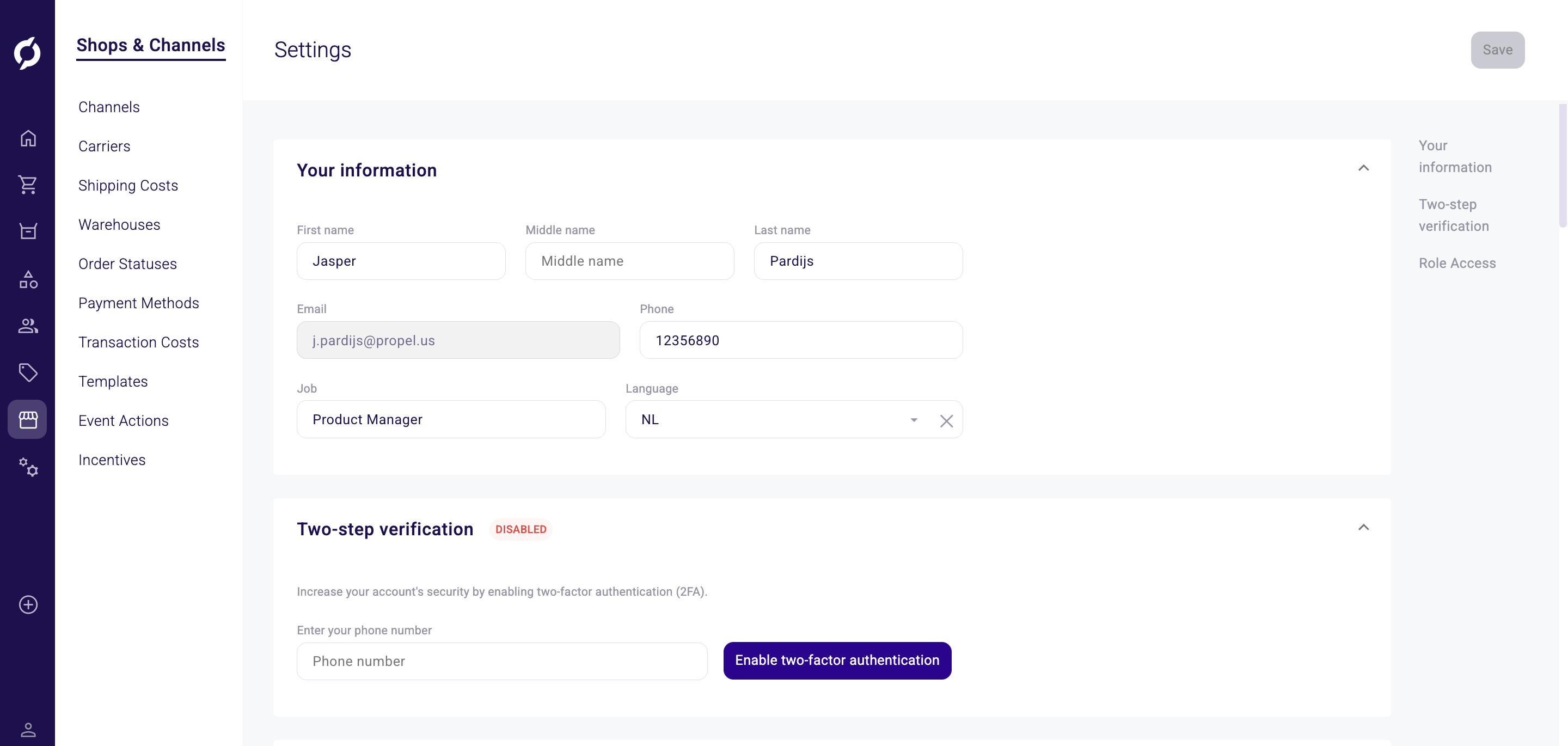This screenshot has height=746, width=1568.
Task: Click the app logo icon
Action: pos(27,53)
